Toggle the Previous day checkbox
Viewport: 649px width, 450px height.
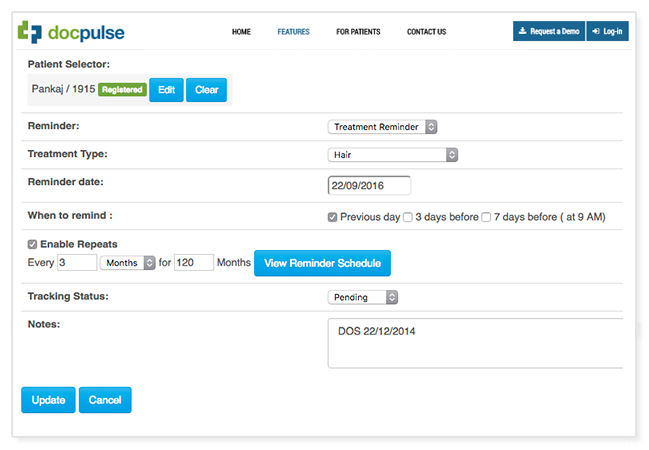332,217
